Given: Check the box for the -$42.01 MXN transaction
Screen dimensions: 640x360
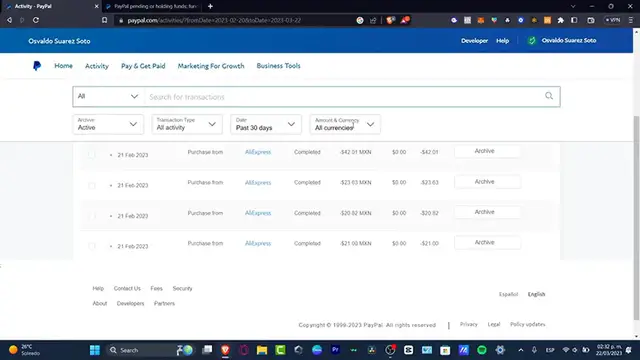Looking at the screenshot, I should click(92, 155).
